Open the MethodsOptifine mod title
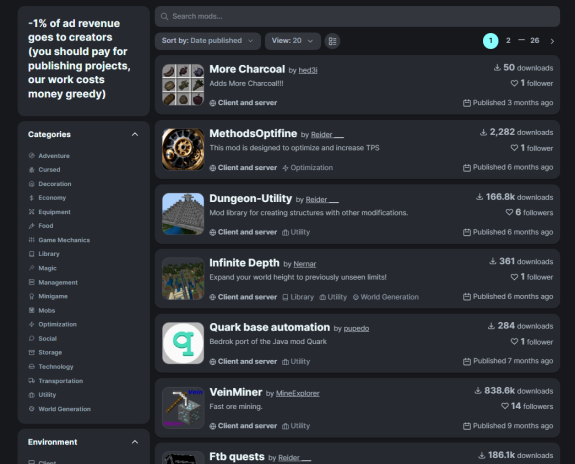This screenshot has height=464, width=575. coord(253,134)
